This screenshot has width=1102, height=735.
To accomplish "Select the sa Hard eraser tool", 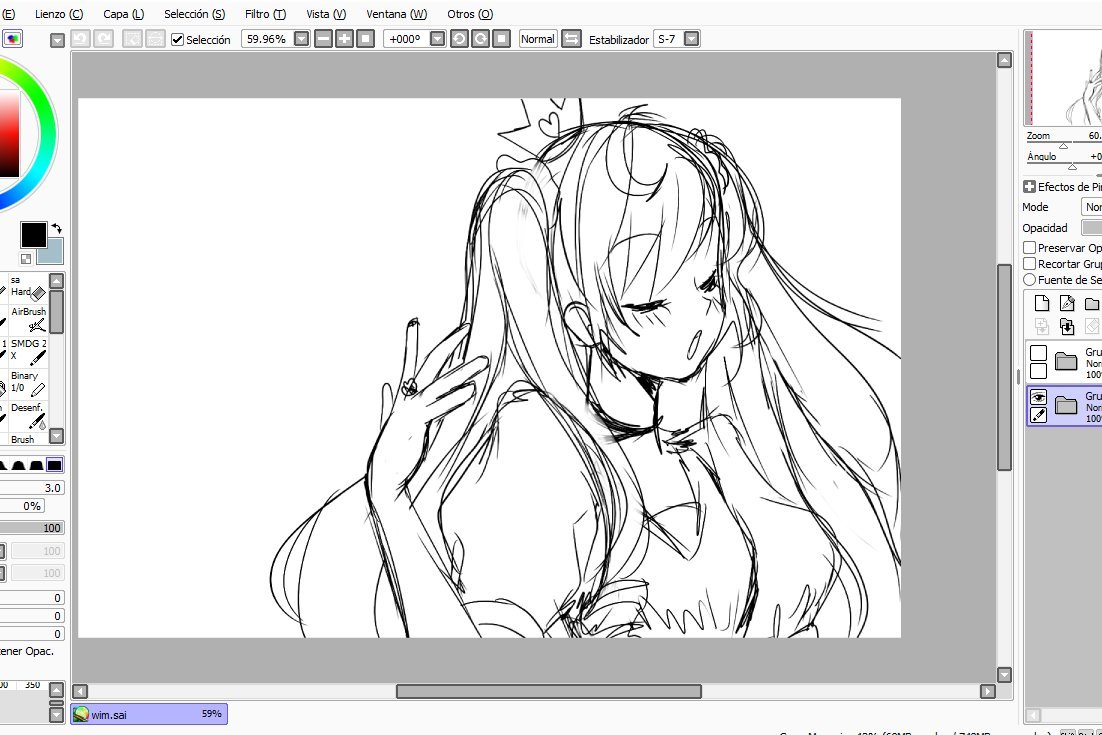I will [29, 287].
